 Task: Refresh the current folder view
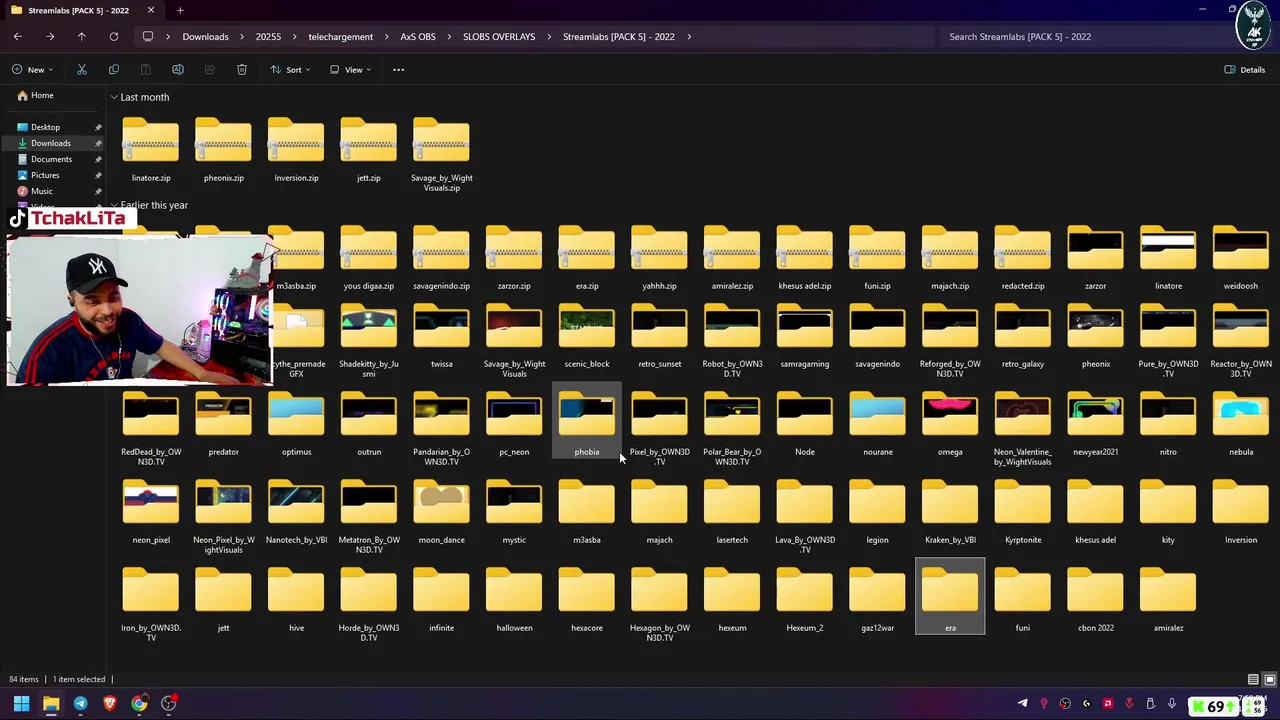point(114,37)
